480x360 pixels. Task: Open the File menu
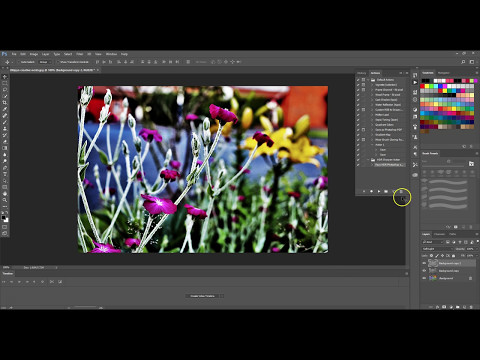pyautogui.click(x=14, y=54)
